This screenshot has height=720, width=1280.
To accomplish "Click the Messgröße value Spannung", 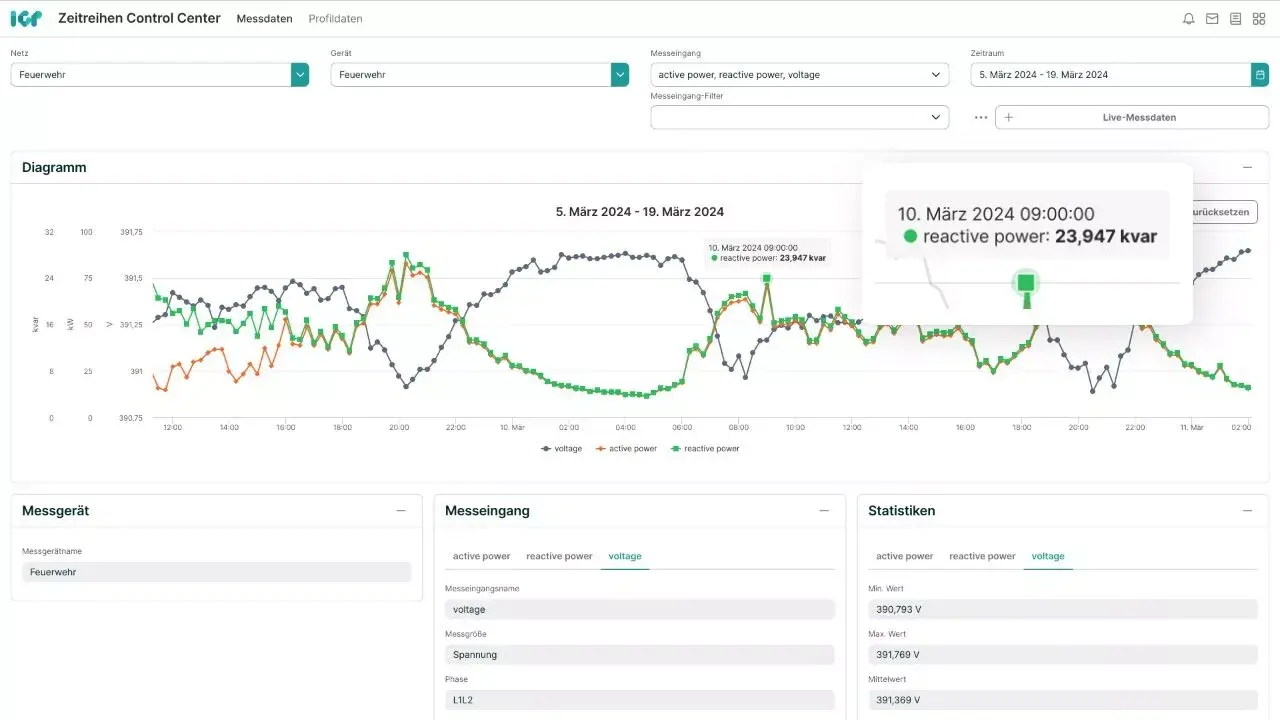I will [640, 655].
